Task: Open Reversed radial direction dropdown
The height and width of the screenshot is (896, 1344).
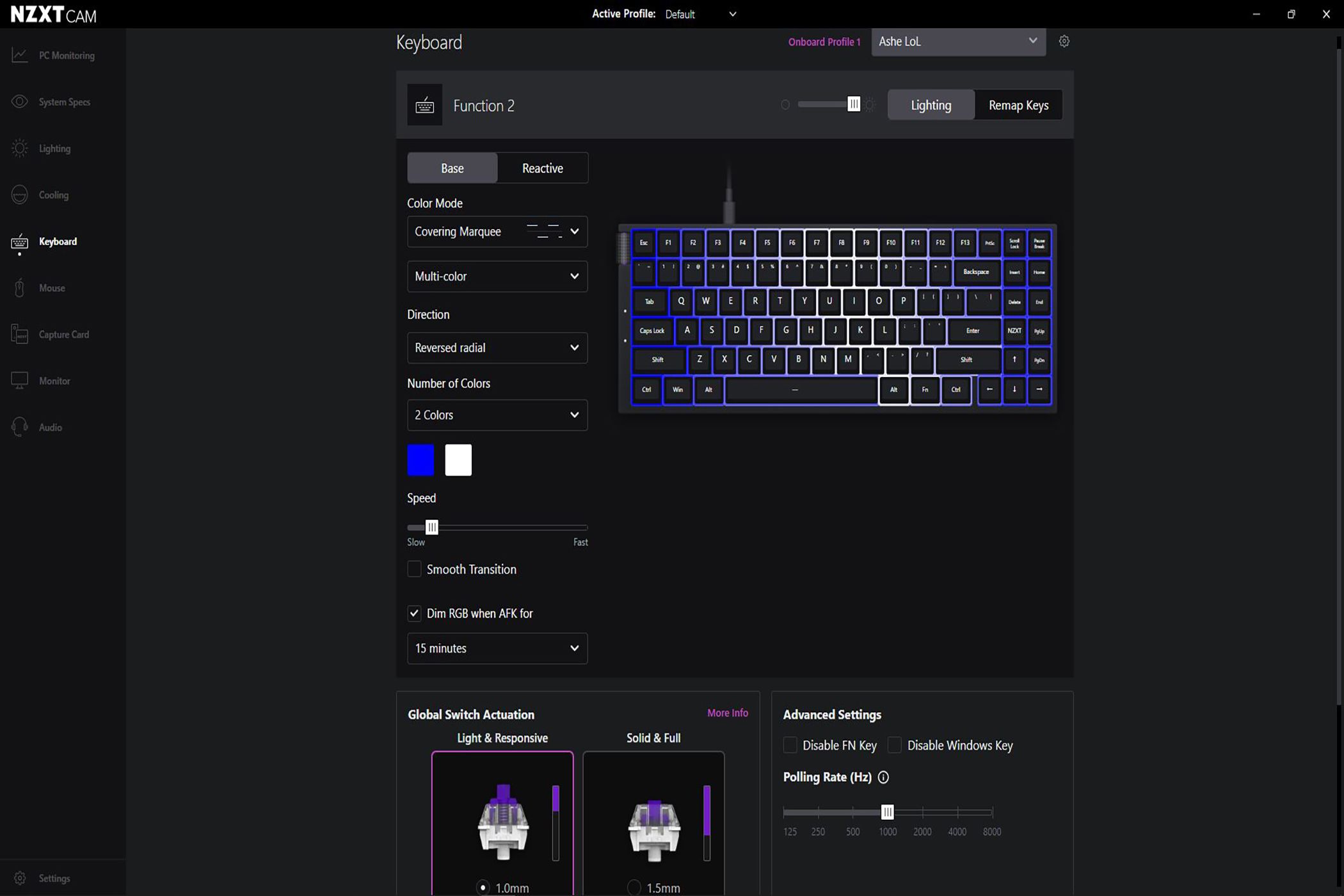Action: pos(497,348)
